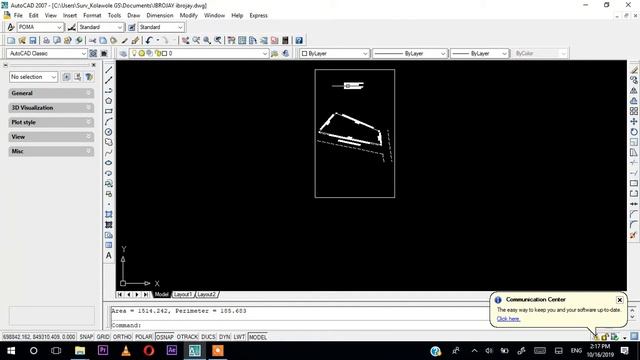Toggle GRID display in status bar
This screenshot has height=360, width=640.
tap(103, 337)
